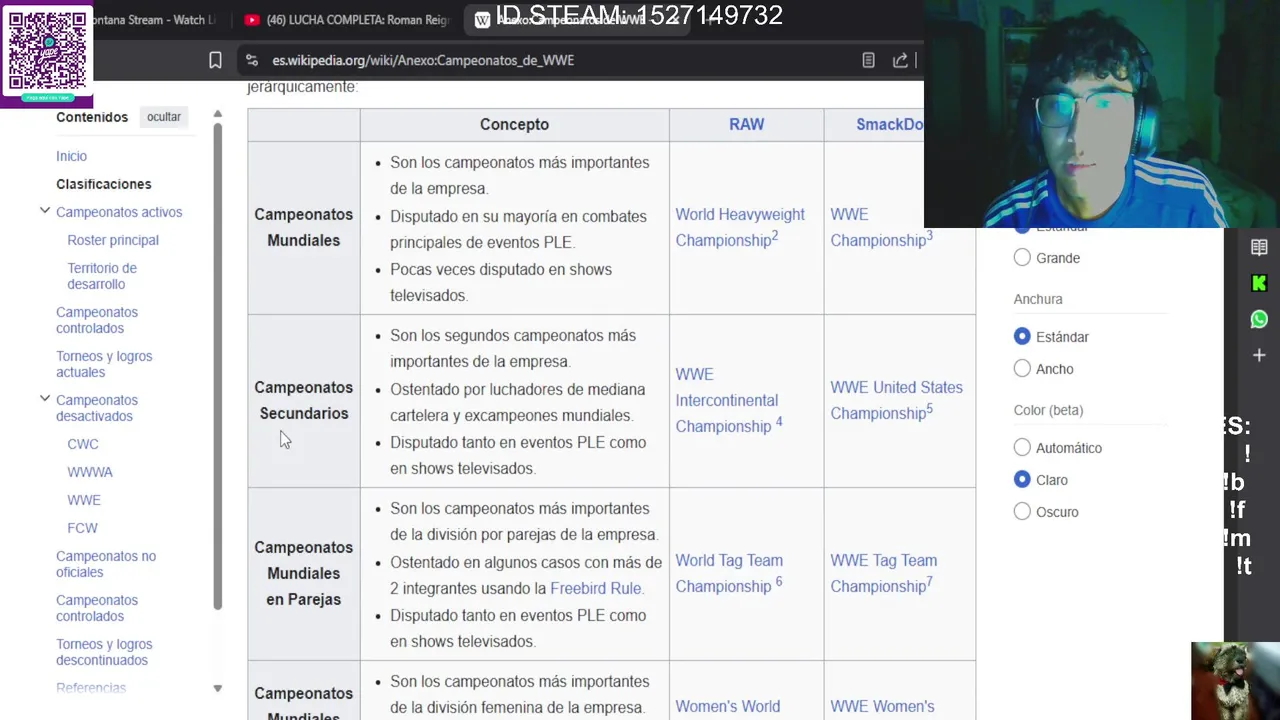The image size is (1280, 720).
Task: Collapse the Campeonatos activos section in contents
Action: 45,211
